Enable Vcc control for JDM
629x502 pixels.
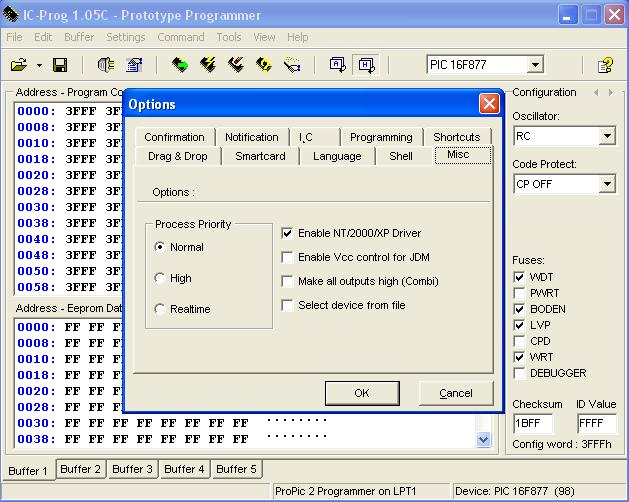click(x=289, y=257)
